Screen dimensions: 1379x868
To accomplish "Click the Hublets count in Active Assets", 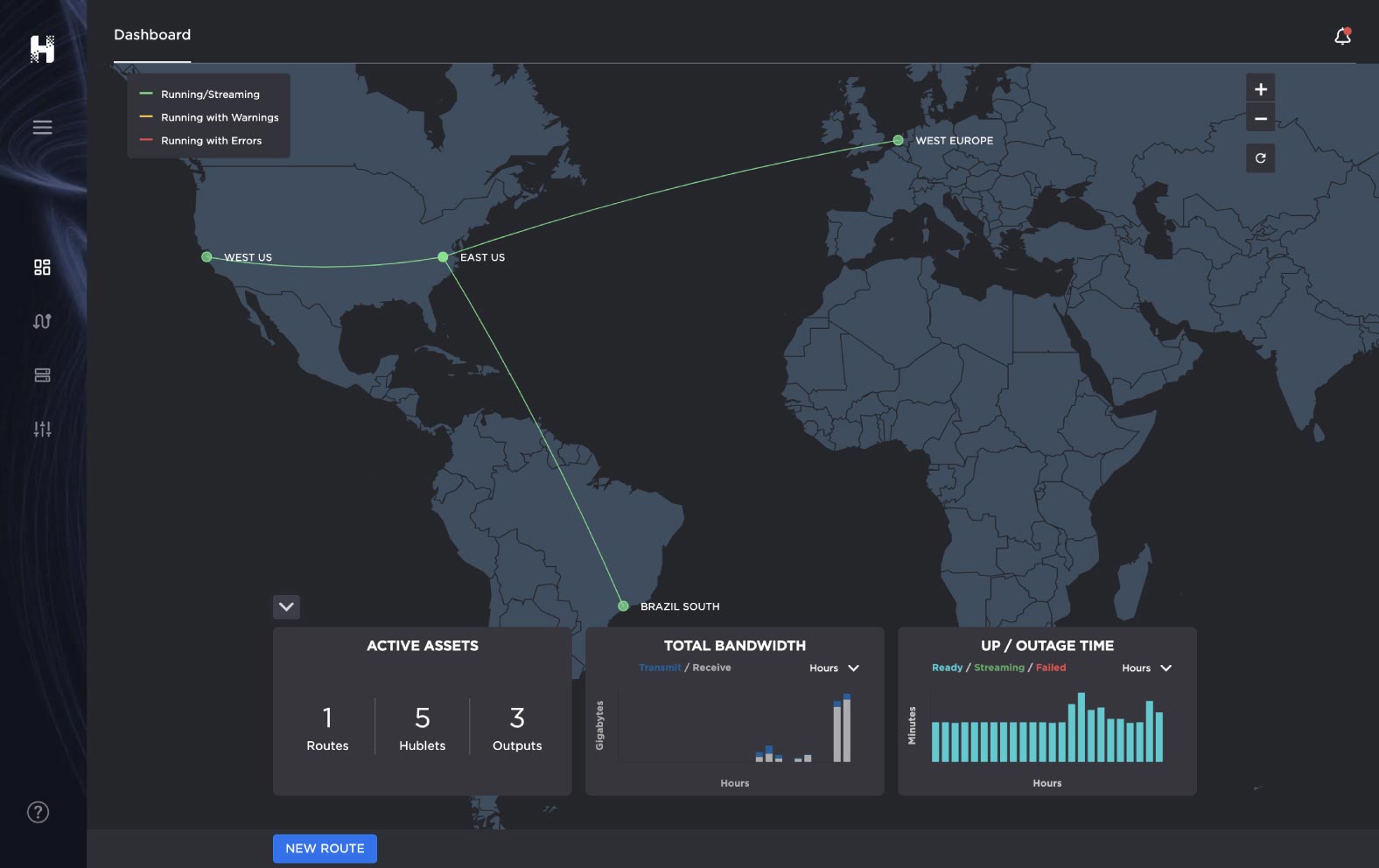I will [x=423, y=728].
